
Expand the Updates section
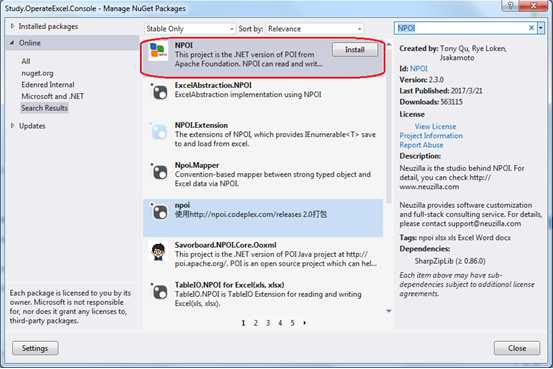coord(12,126)
